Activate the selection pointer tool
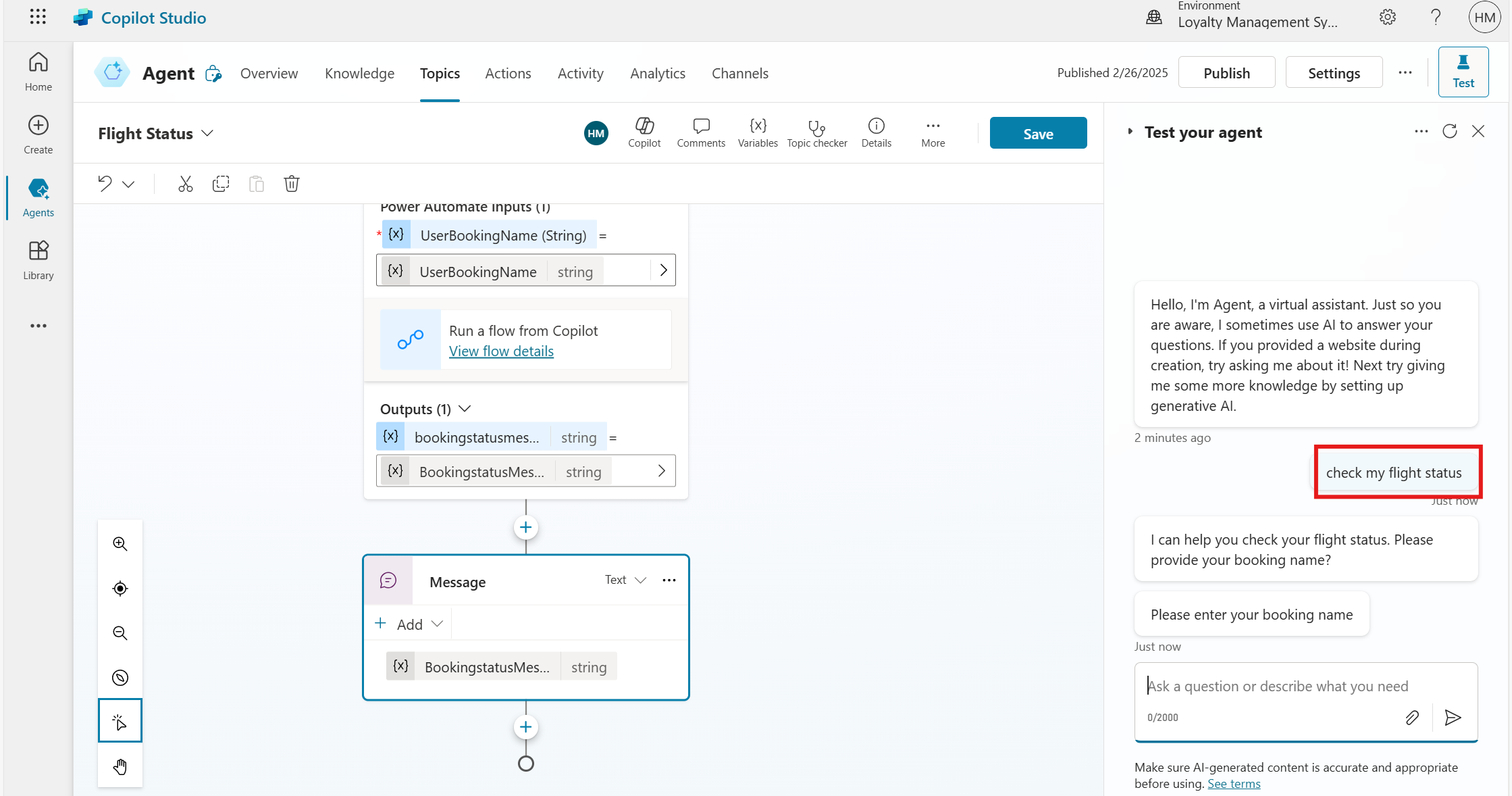This screenshot has width=1512, height=796. point(120,722)
